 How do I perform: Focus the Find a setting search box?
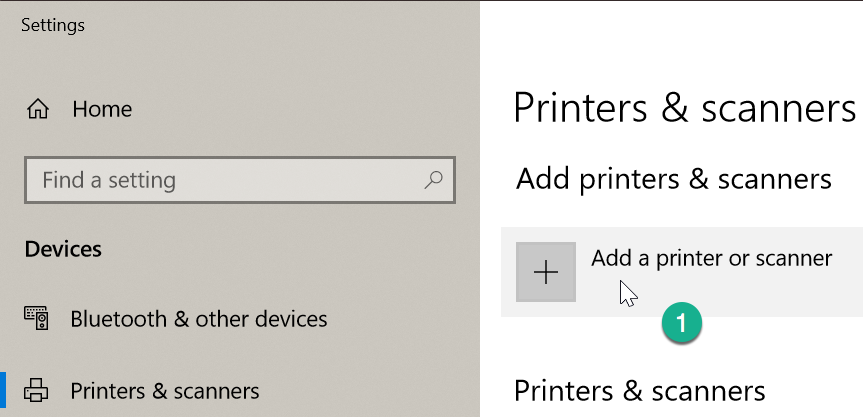(240, 180)
